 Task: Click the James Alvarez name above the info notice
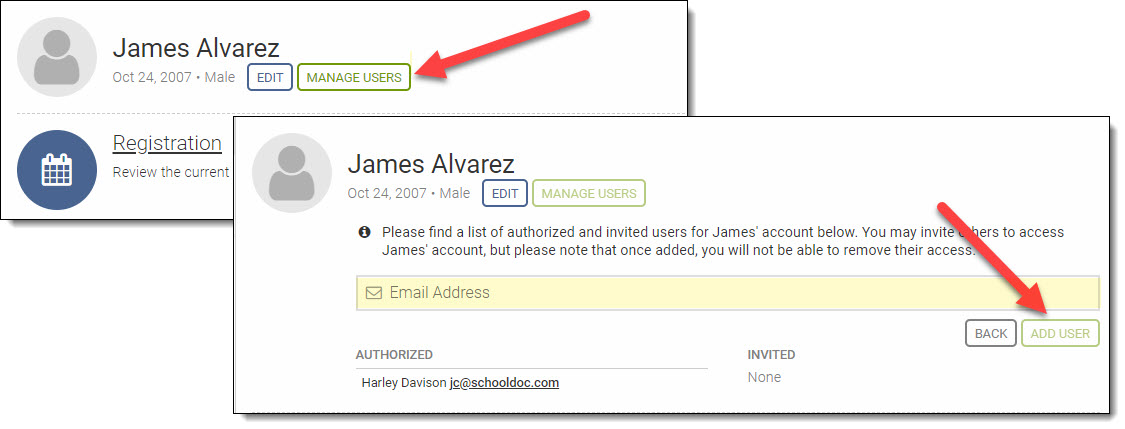coord(430,164)
